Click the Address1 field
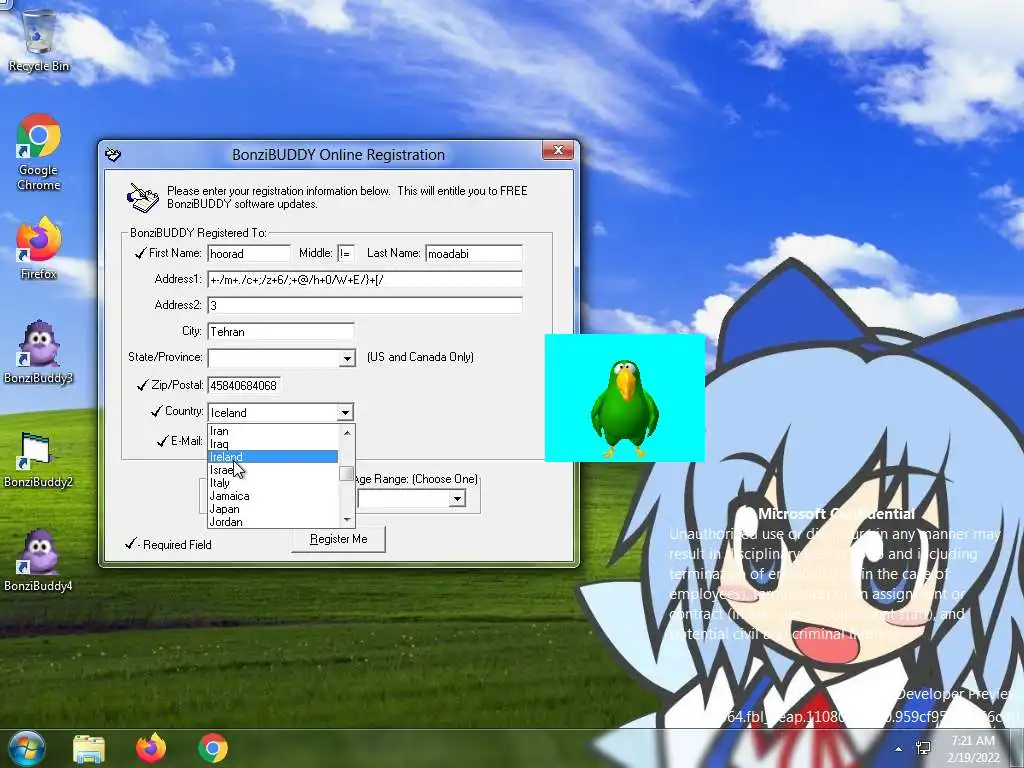This screenshot has height=768, width=1024. coord(365,280)
